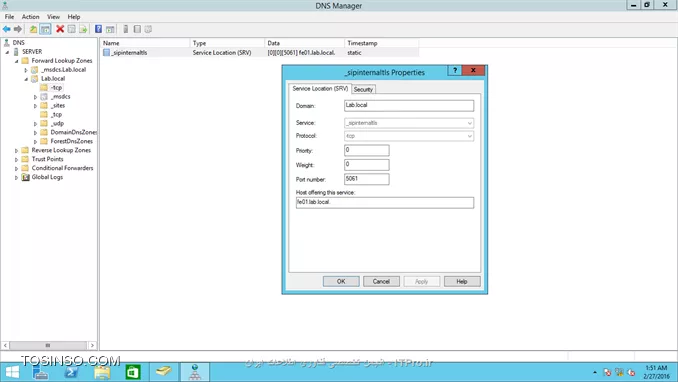Click the tree pane scroll-right arrow
The image size is (678, 382).
[92, 345]
